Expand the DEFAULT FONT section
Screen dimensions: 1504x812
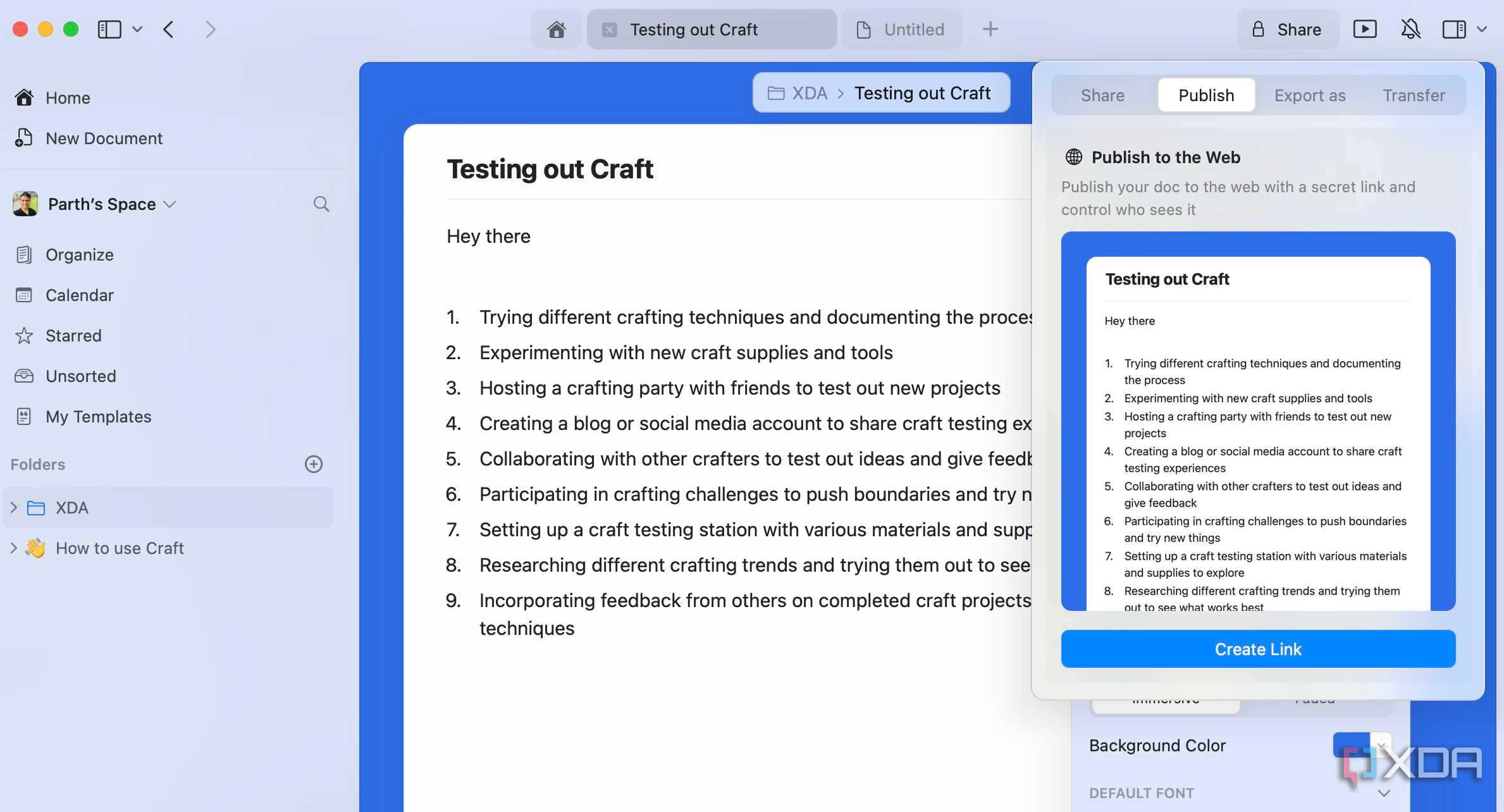pyautogui.click(x=1384, y=793)
